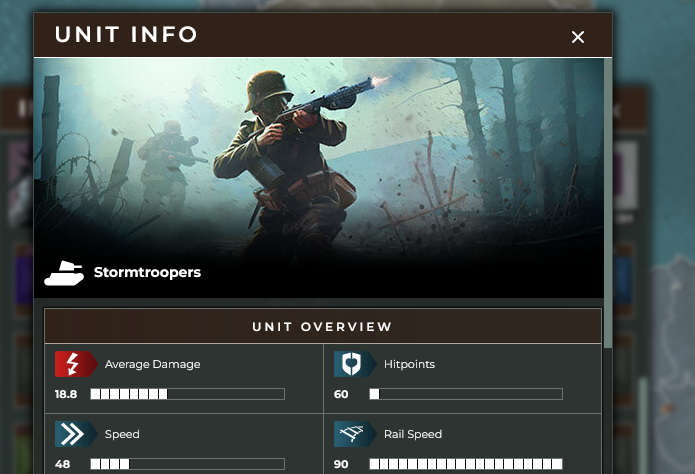
Task: Click the 48 speed value
Action: [x=62, y=464]
